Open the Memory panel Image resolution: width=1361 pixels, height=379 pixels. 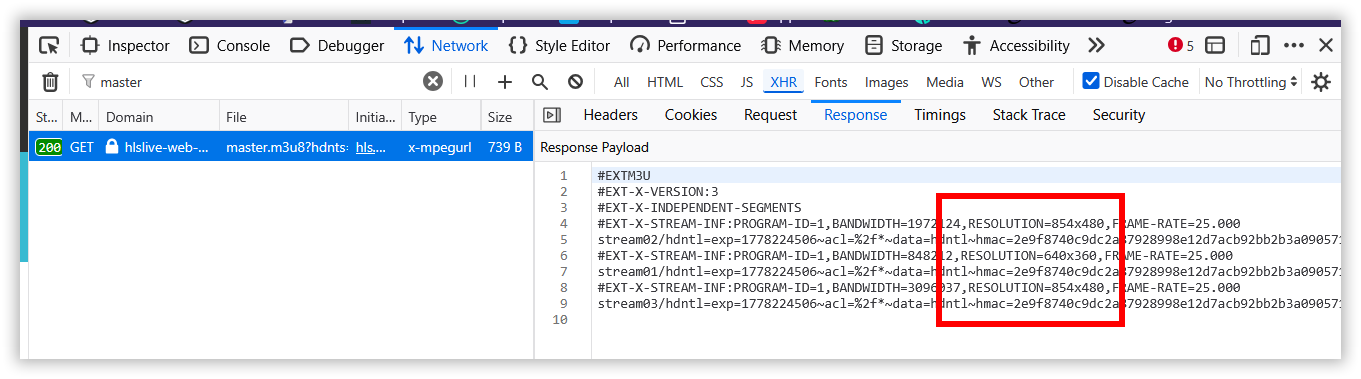(x=802, y=45)
